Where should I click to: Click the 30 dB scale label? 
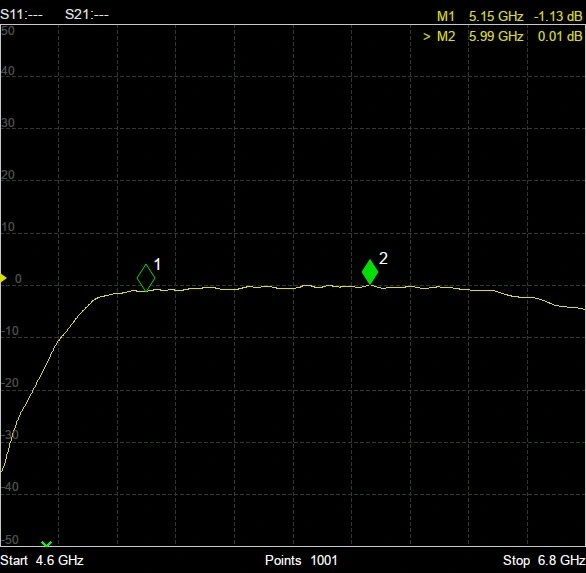(8, 123)
